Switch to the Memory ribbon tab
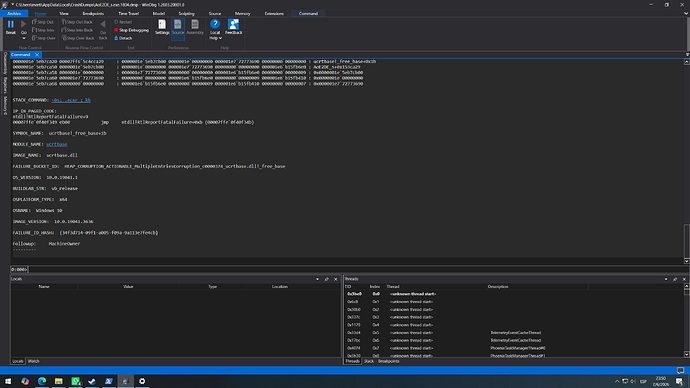 [x=242, y=14]
